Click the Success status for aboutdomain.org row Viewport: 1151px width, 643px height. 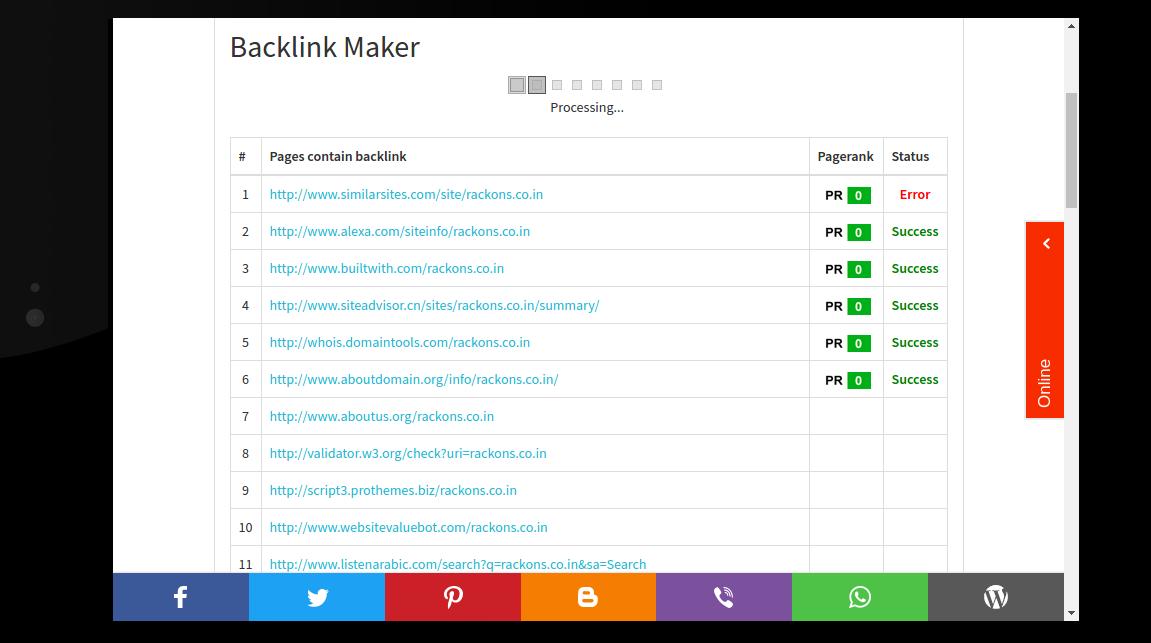coord(915,379)
